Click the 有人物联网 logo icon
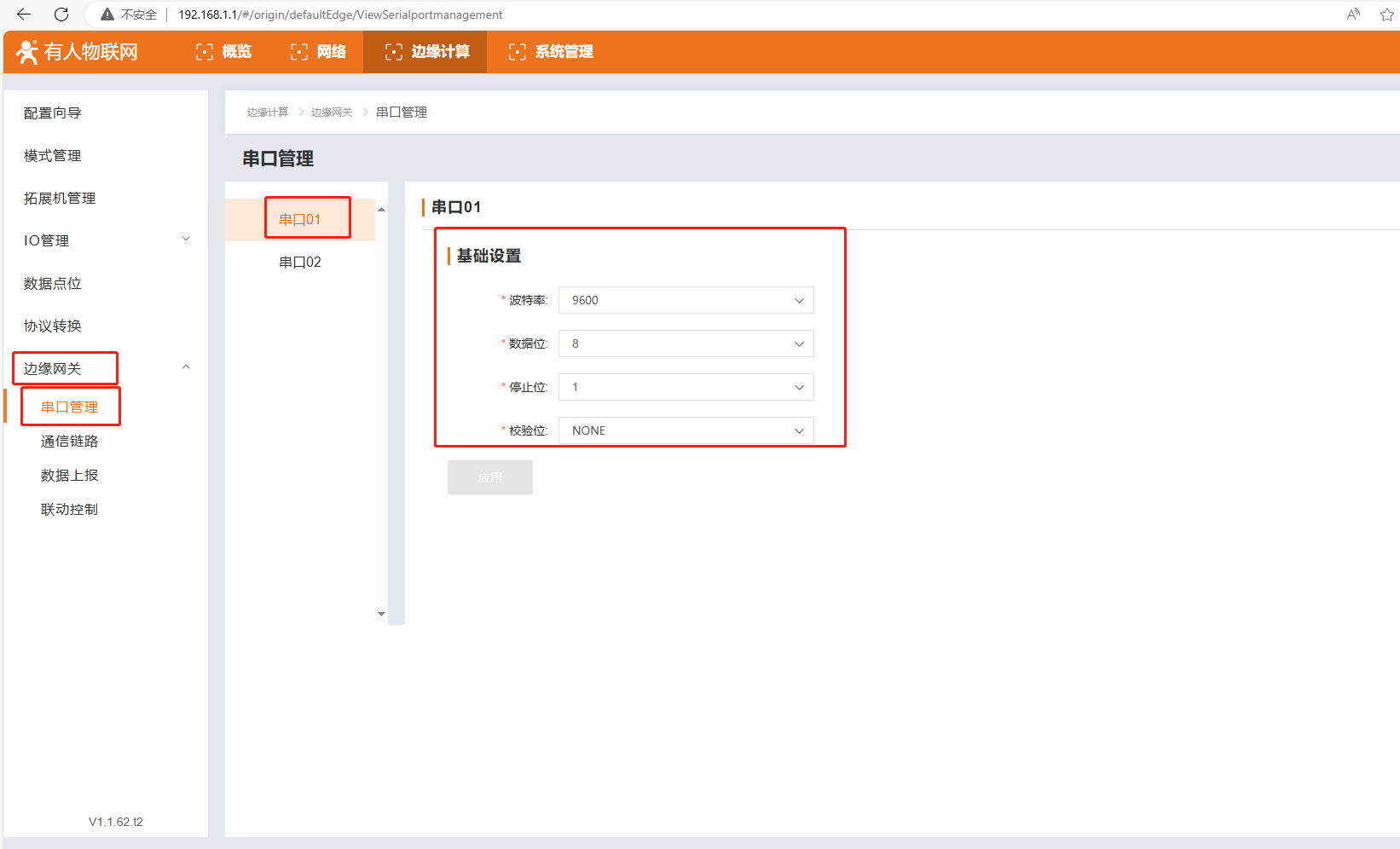The image size is (1400, 849). (27, 52)
